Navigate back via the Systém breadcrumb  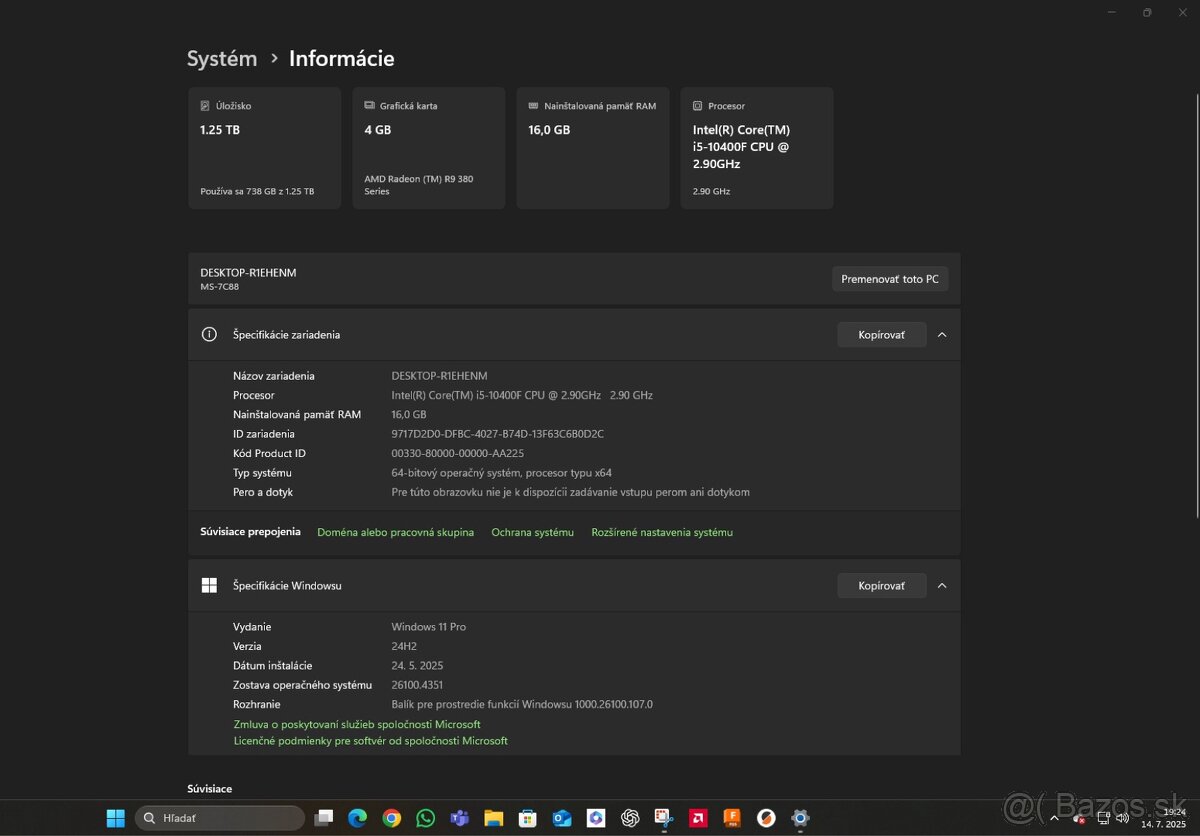click(221, 58)
